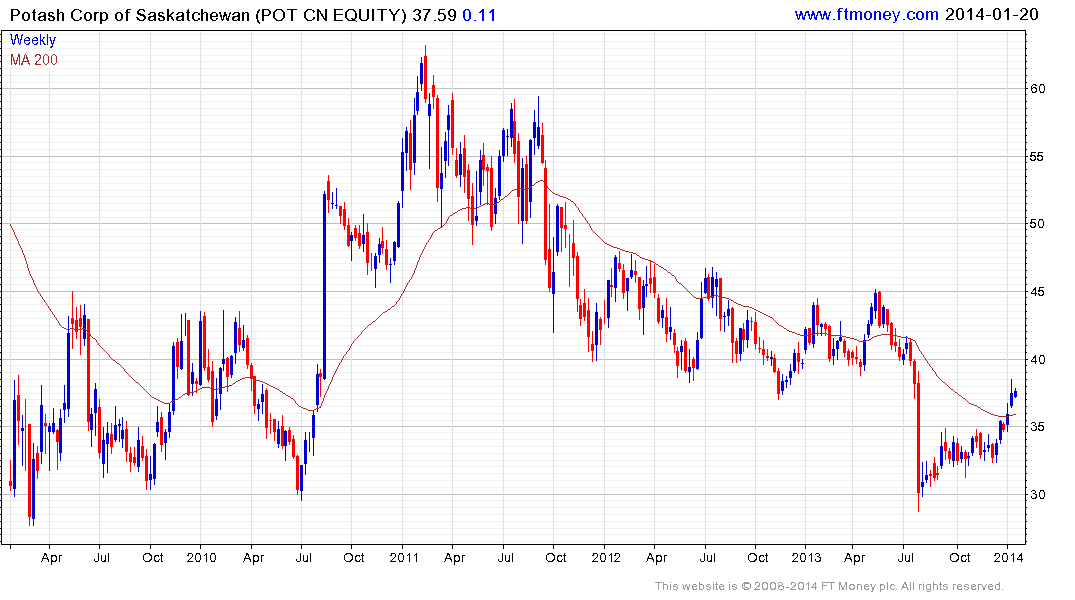This screenshot has width=1075, height=600.
Task: Select the 2014 marker on time axis
Action: pos(1008,557)
